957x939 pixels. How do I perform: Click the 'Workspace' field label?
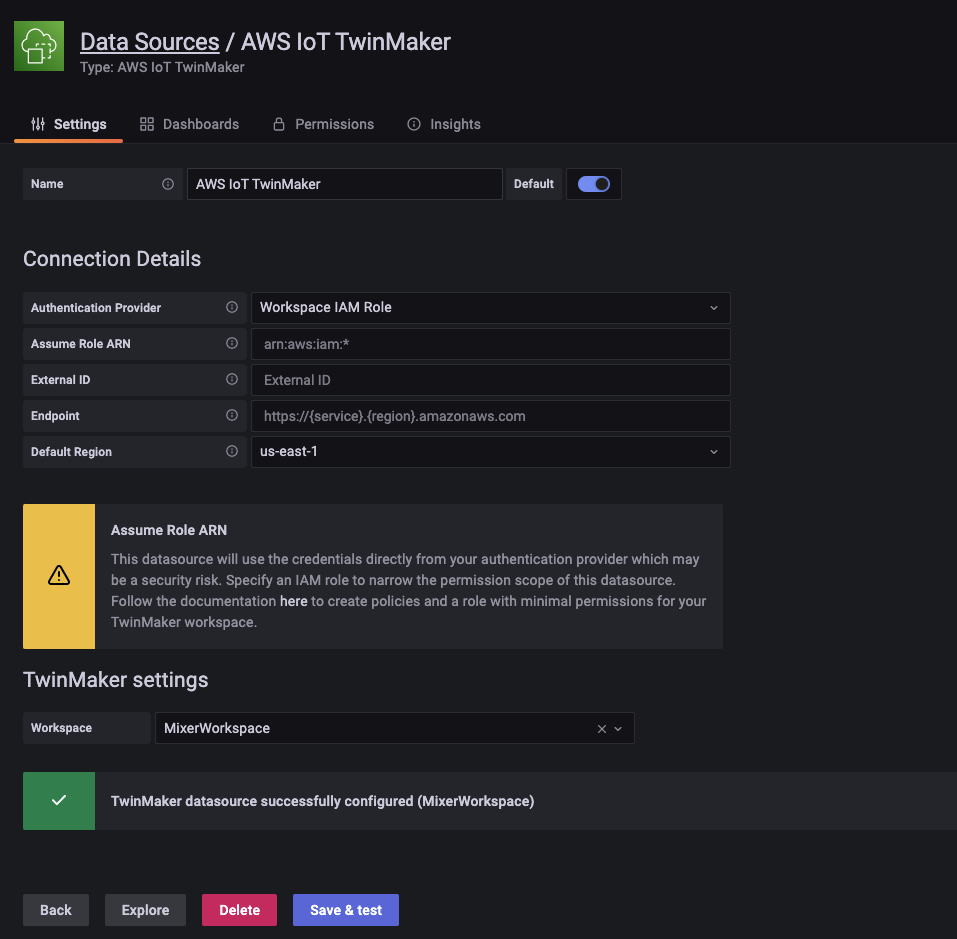click(x=62, y=728)
